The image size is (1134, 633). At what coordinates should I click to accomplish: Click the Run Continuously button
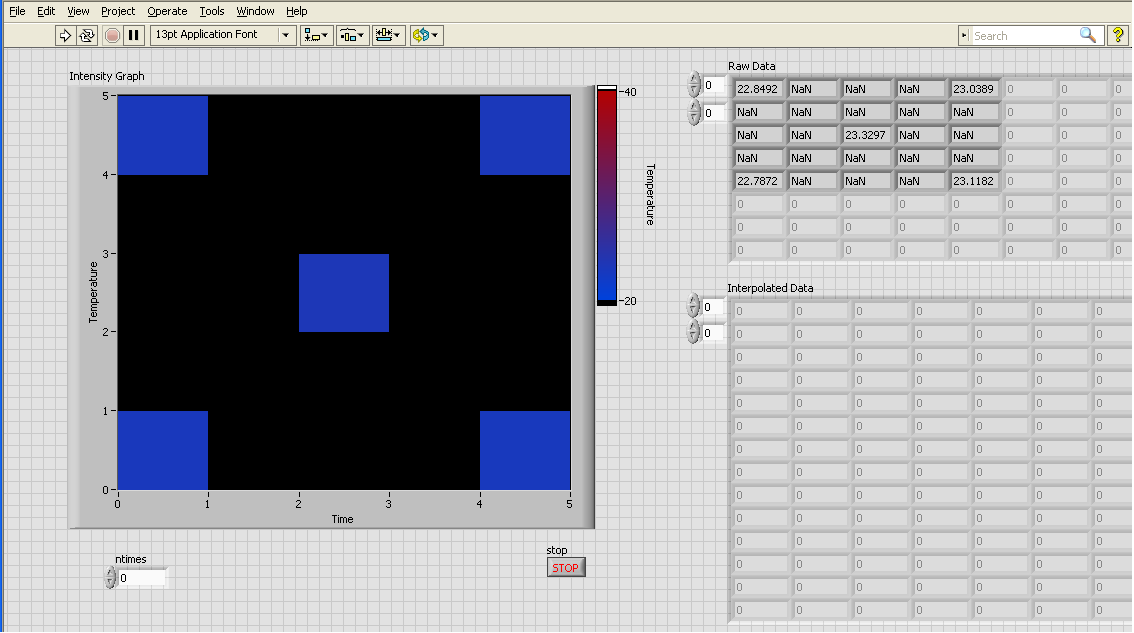pyautogui.click(x=87, y=35)
